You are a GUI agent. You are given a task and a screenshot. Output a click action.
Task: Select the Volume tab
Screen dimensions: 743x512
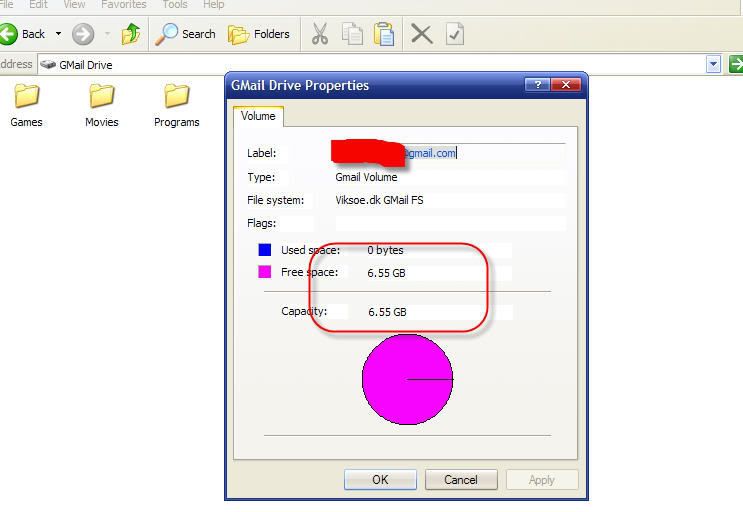point(258,116)
